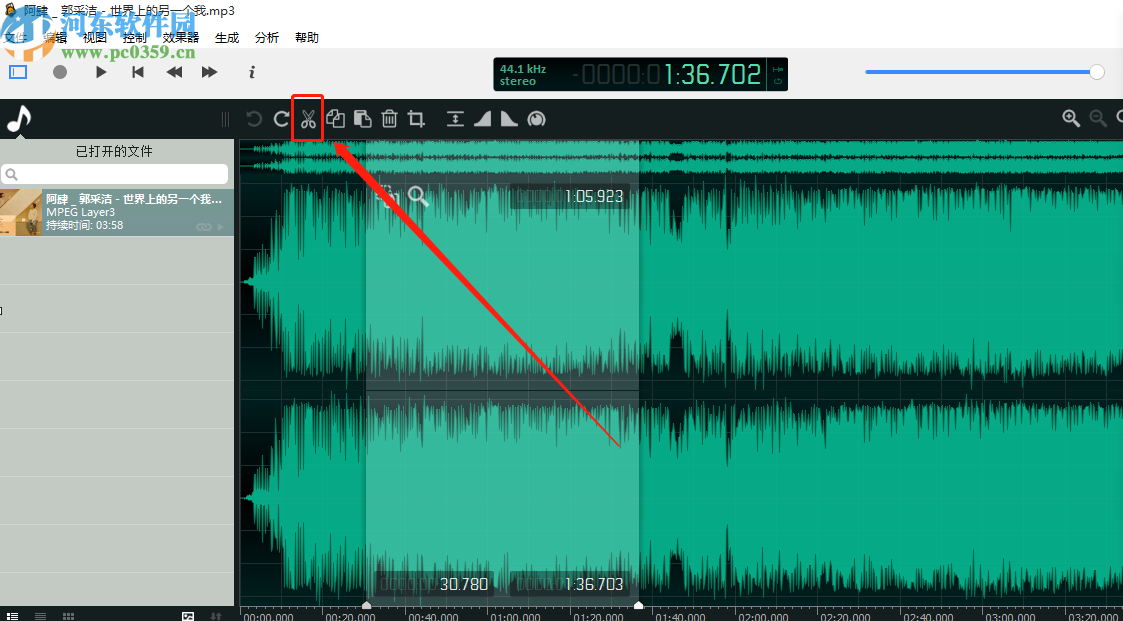Apply the Trim tool icon

click(416, 119)
